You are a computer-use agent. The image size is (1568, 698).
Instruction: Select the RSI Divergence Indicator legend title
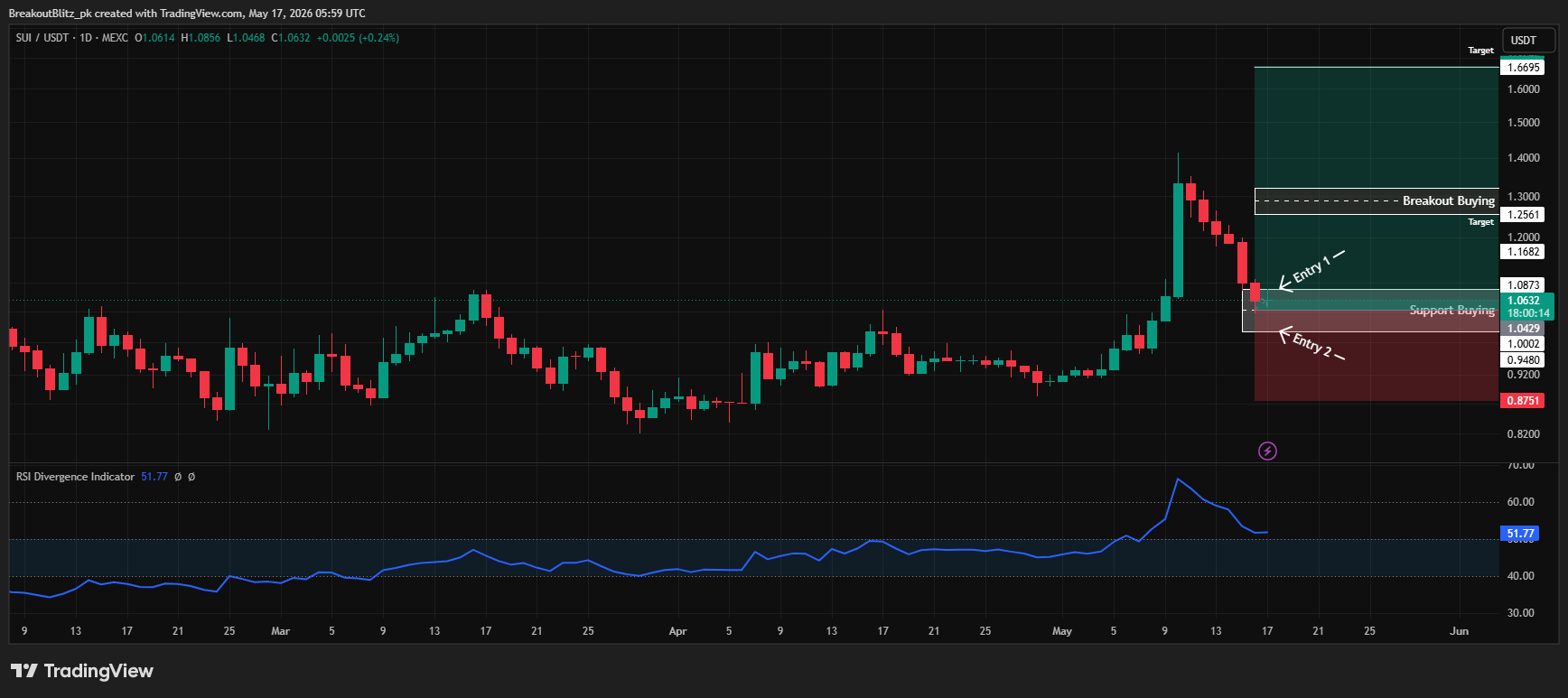(x=75, y=477)
